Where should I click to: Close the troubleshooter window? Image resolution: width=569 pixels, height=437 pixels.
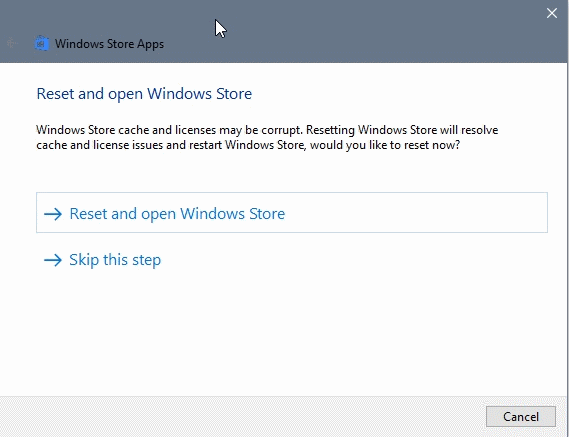[x=552, y=13]
